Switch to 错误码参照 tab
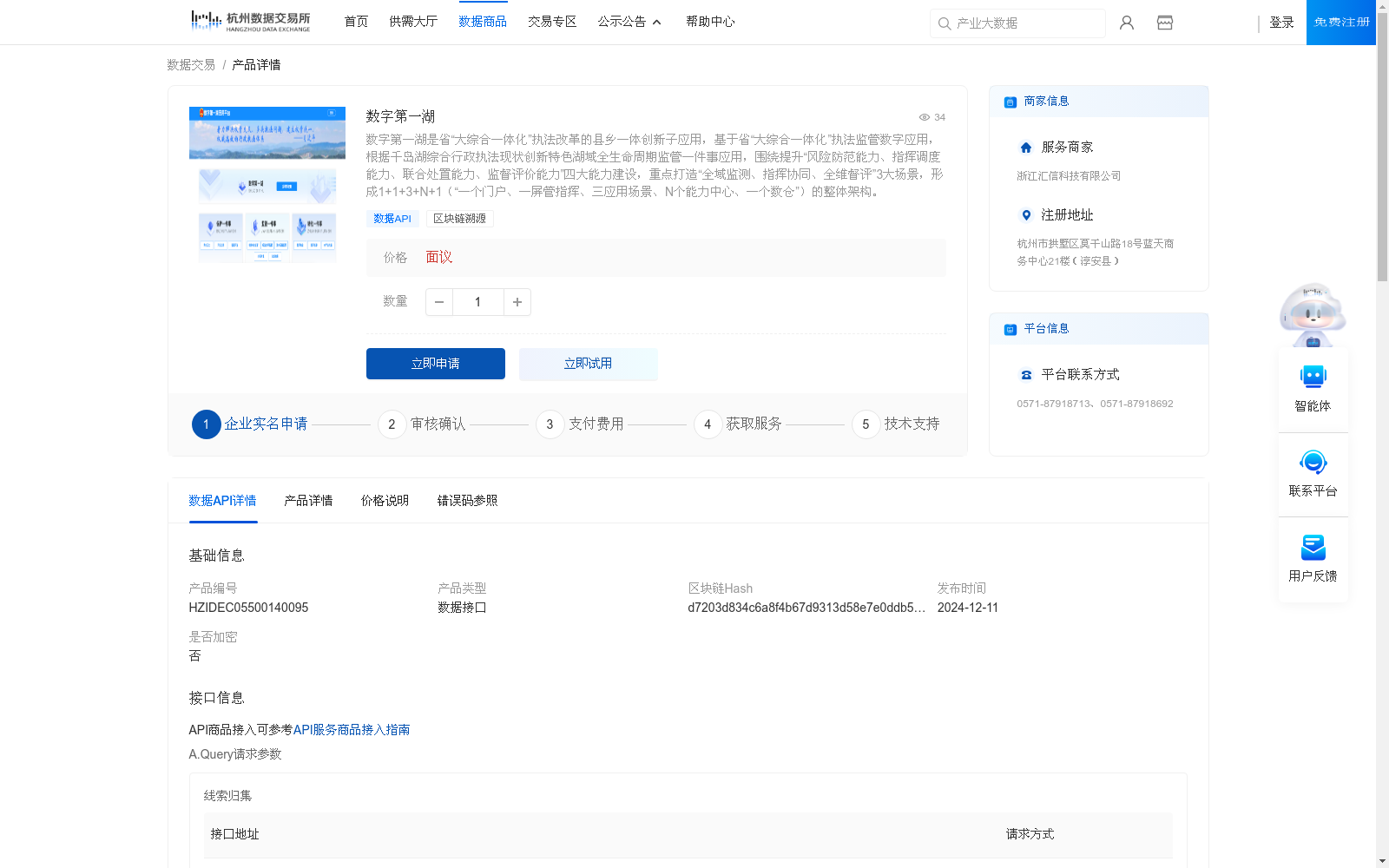1389x868 pixels. coord(467,501)
